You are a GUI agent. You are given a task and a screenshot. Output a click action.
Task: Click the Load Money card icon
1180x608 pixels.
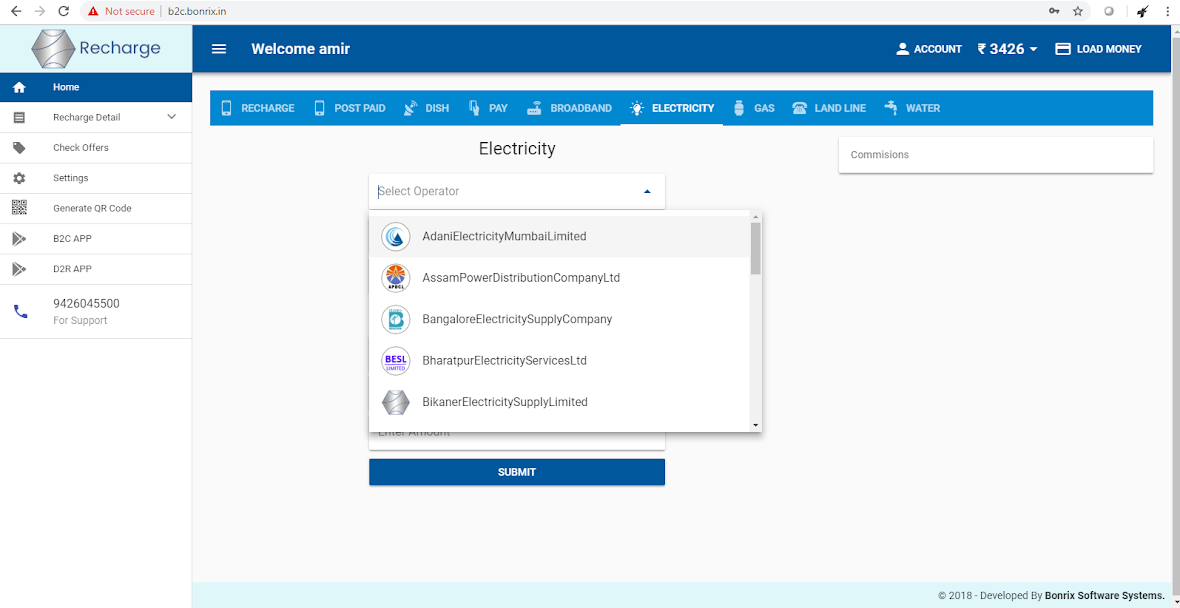pyautogui.click(x=1063, y=49)
